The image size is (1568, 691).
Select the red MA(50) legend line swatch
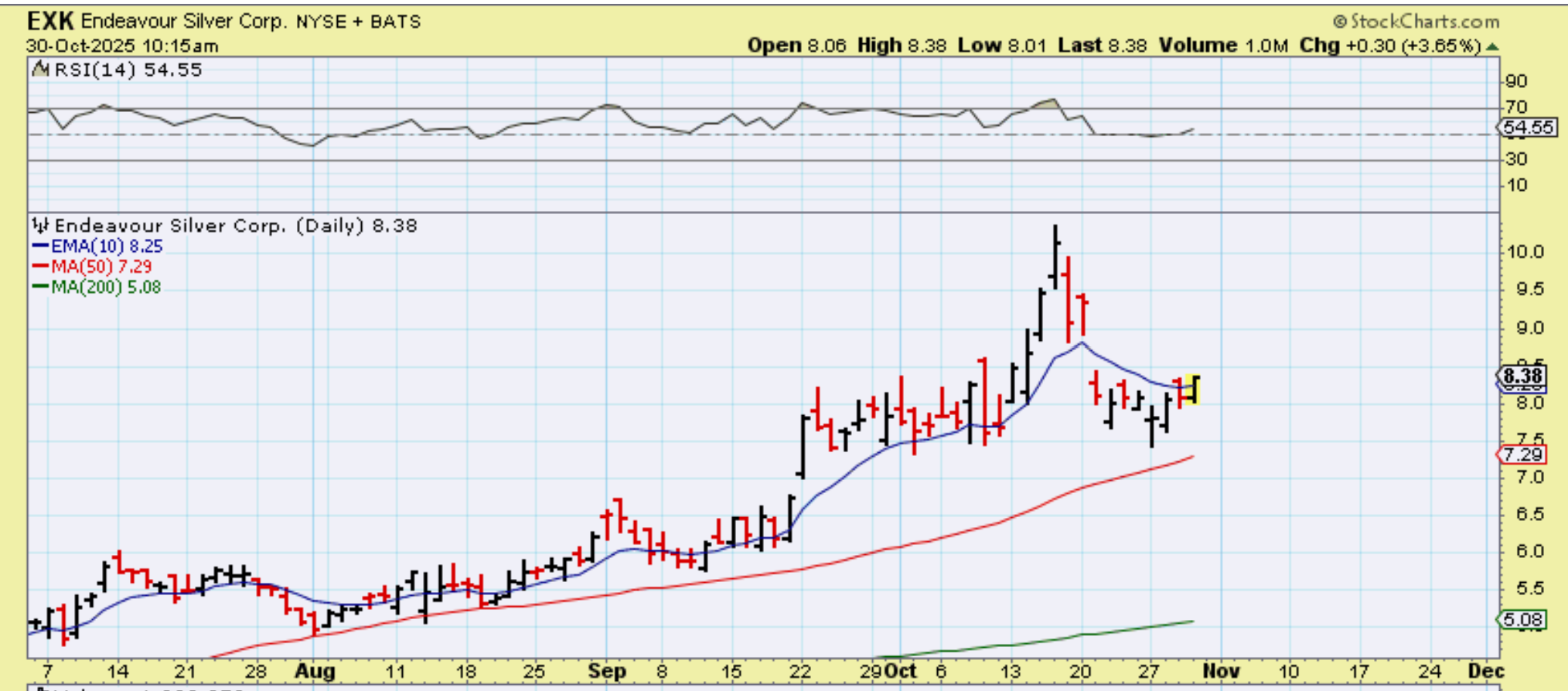click(x=41, y=266)
